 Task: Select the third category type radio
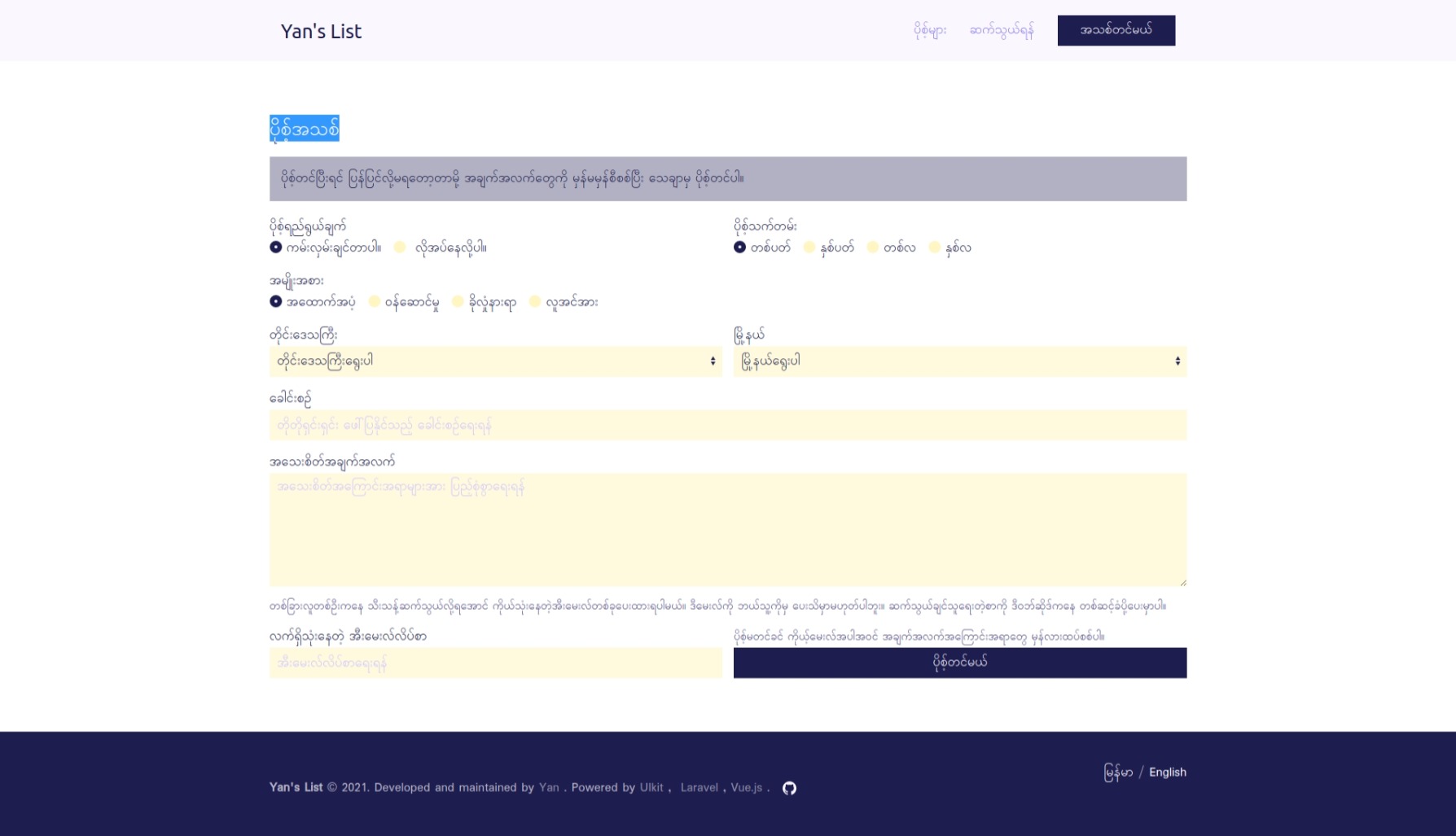click(458, 302)
